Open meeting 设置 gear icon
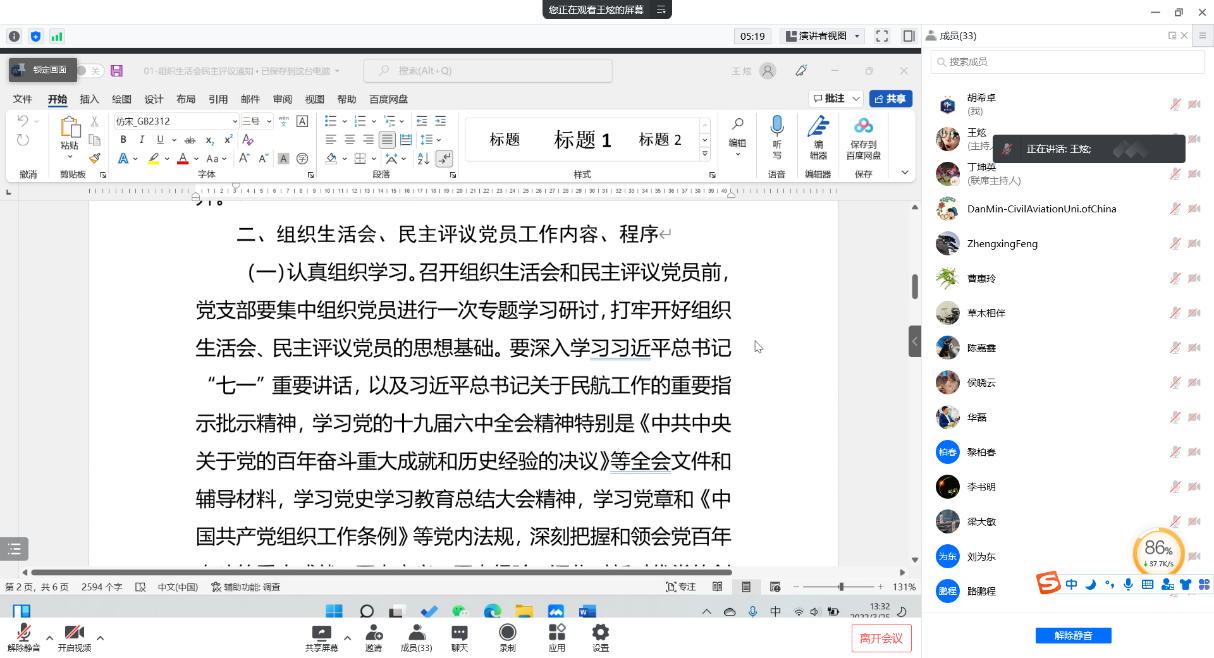 pos(600,633)
